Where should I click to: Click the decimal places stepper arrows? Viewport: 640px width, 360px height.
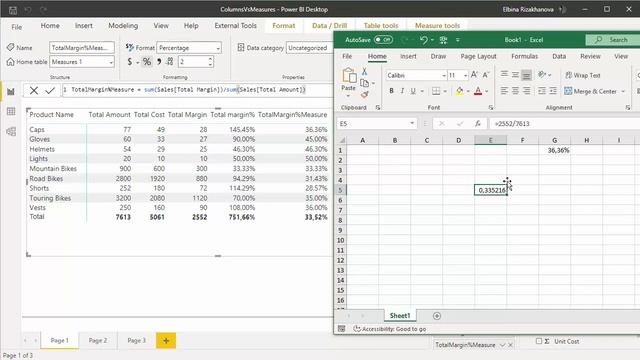[210, 62]
